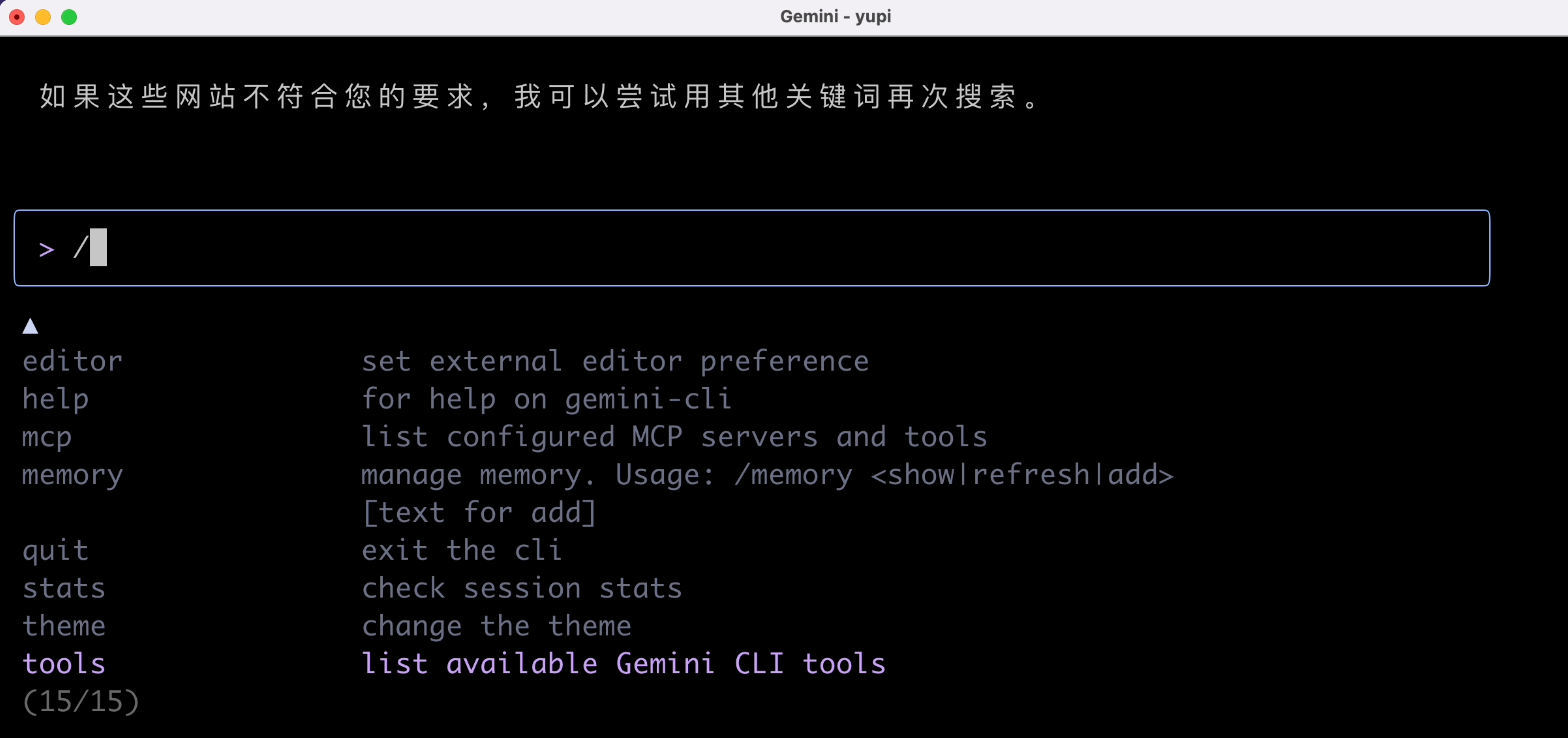Select the highlighted /tools command
This screenshot has width=1568, height=738.
pos(63,663)
